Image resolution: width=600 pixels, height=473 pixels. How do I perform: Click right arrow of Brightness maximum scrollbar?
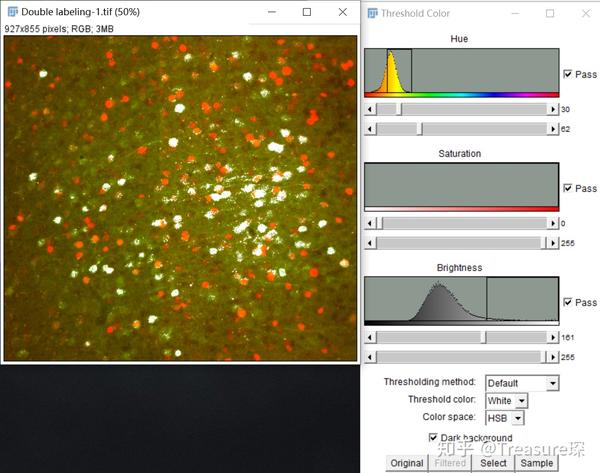click(552, 357)
